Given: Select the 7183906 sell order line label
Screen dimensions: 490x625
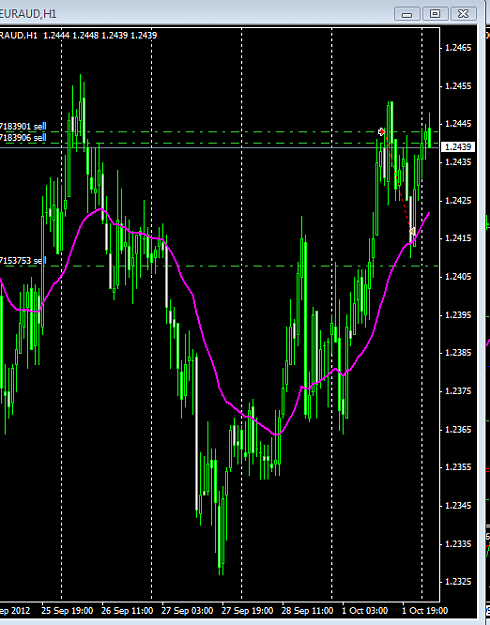Looking at the screenshot, I should [x=23, y=138].
